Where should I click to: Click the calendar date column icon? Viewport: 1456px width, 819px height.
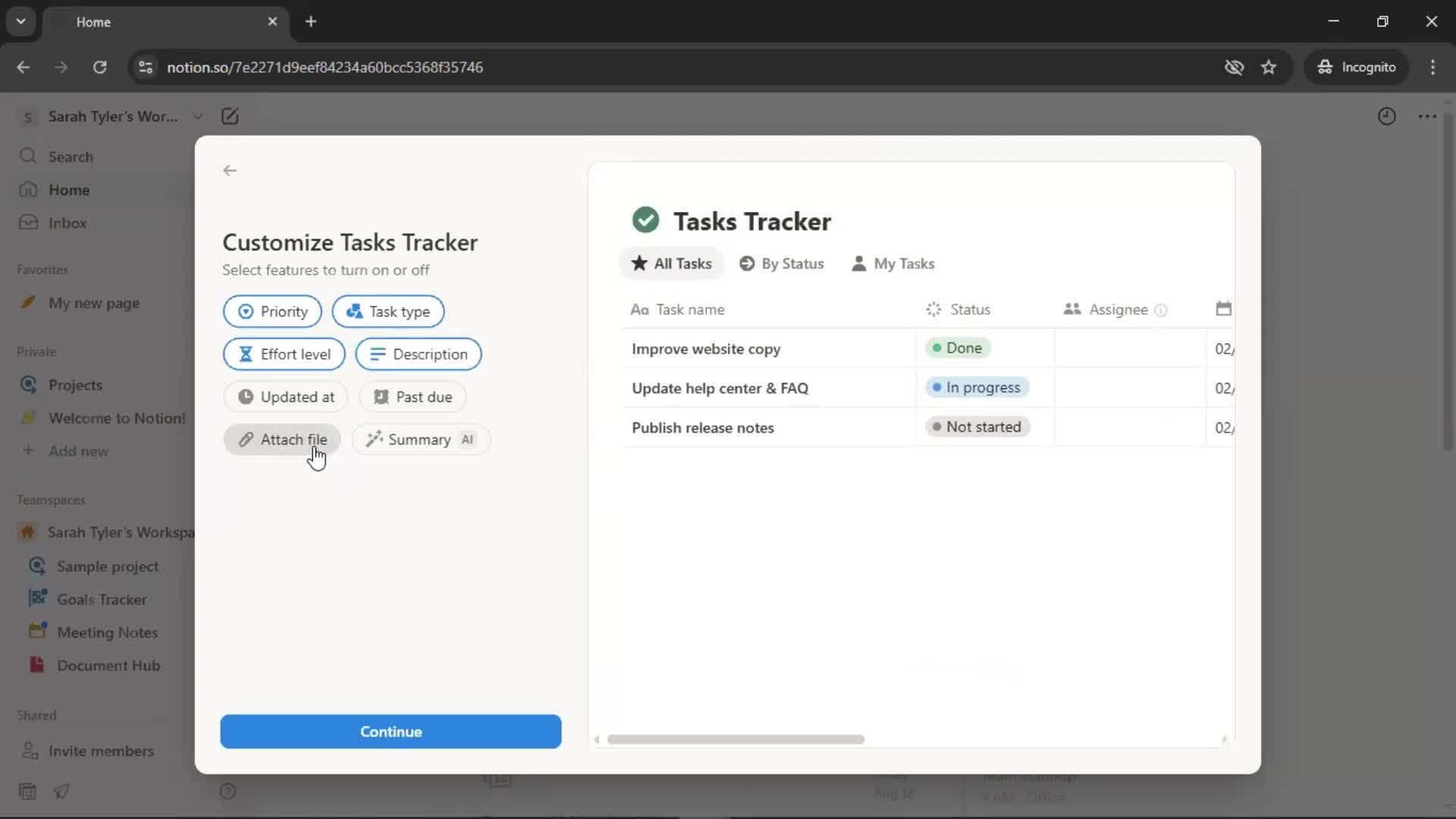point(1223,309)
